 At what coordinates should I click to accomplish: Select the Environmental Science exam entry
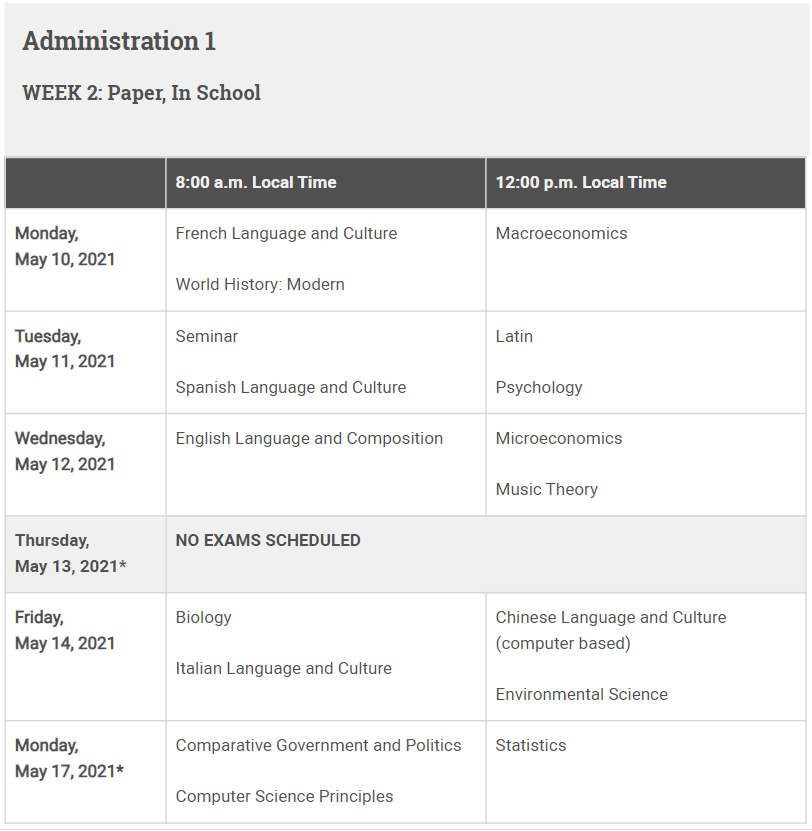pos(582,694)
